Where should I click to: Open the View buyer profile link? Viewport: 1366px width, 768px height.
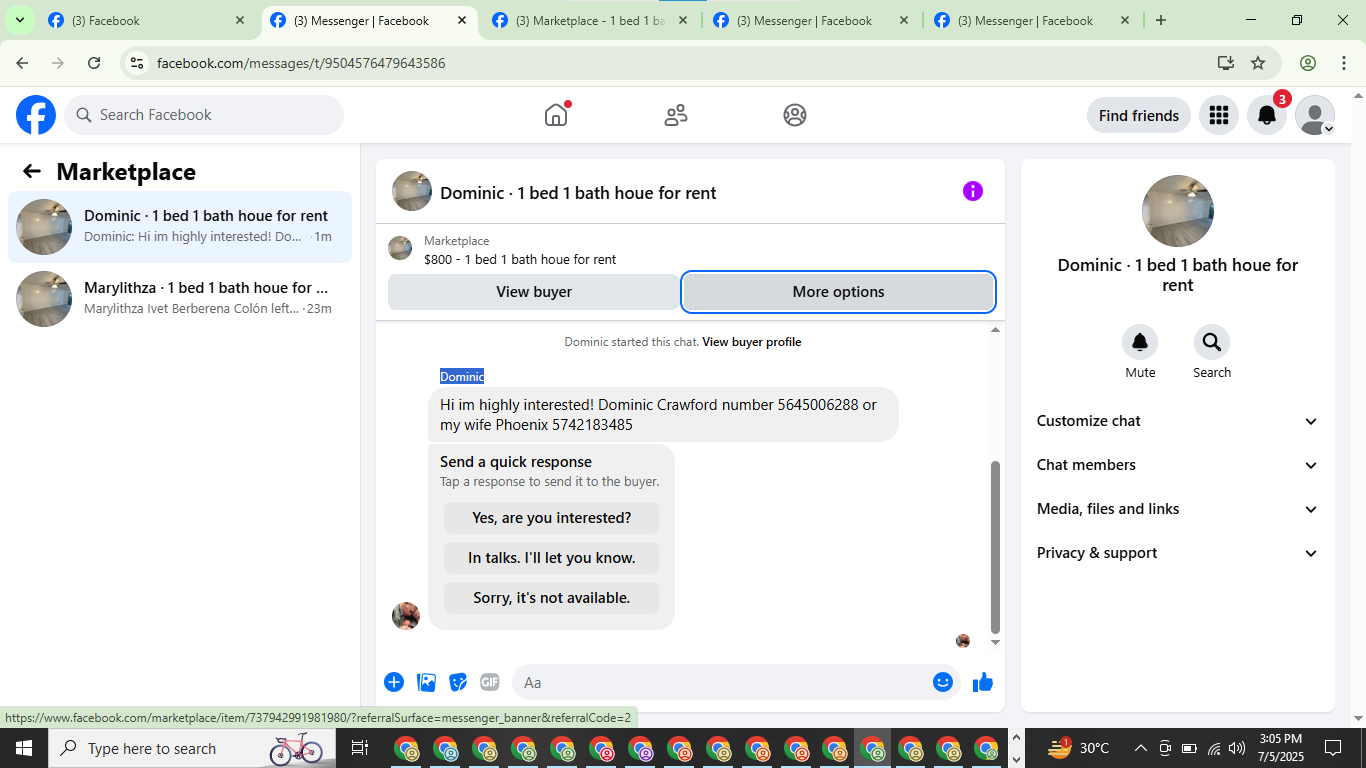(752, 342)
